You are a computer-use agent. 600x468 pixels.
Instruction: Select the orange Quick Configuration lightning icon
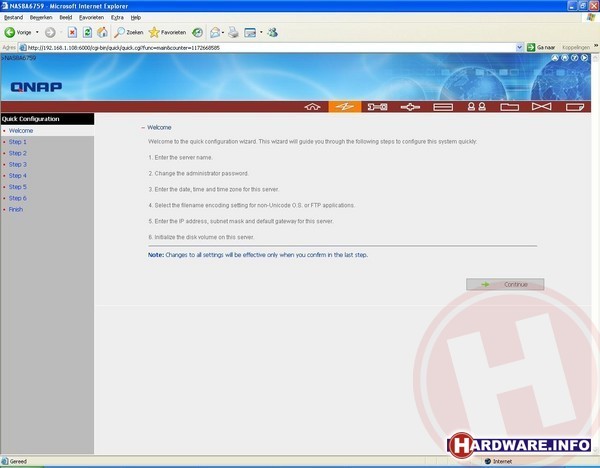tap(344, 107)
